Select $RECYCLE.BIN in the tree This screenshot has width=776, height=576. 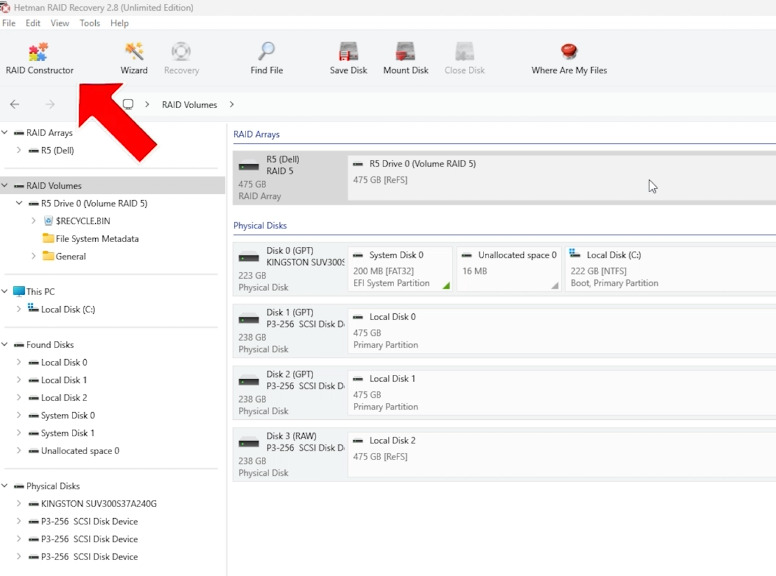(x=83, y=221)
